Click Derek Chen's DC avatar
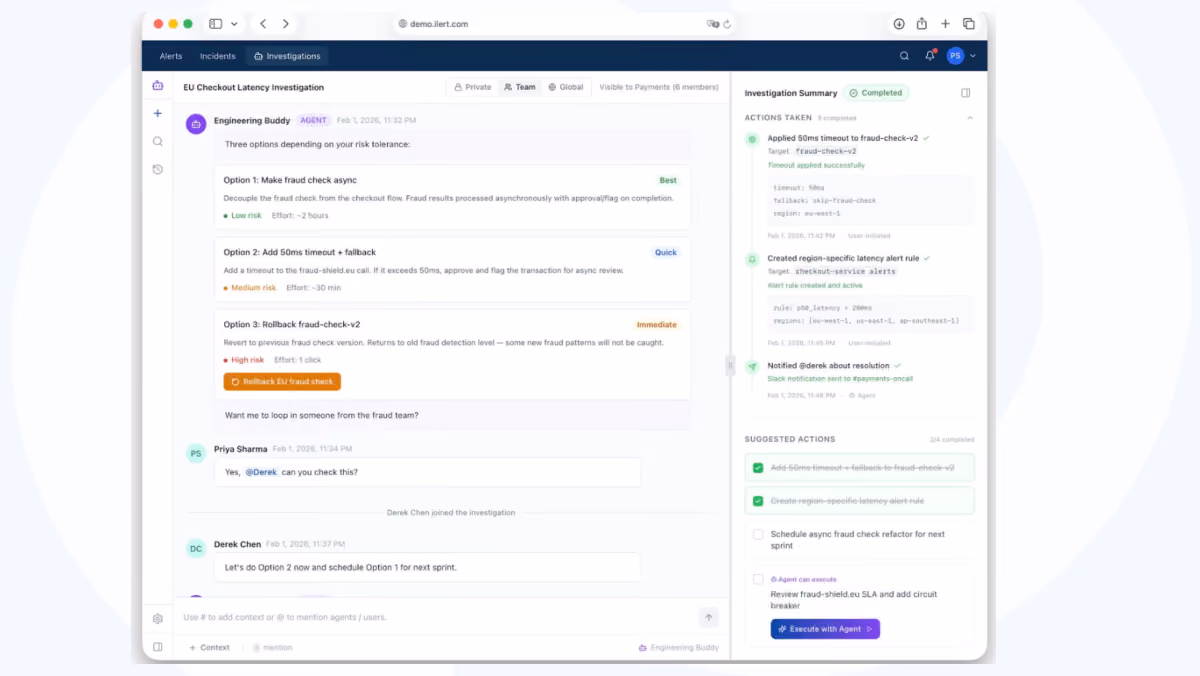 196,548
